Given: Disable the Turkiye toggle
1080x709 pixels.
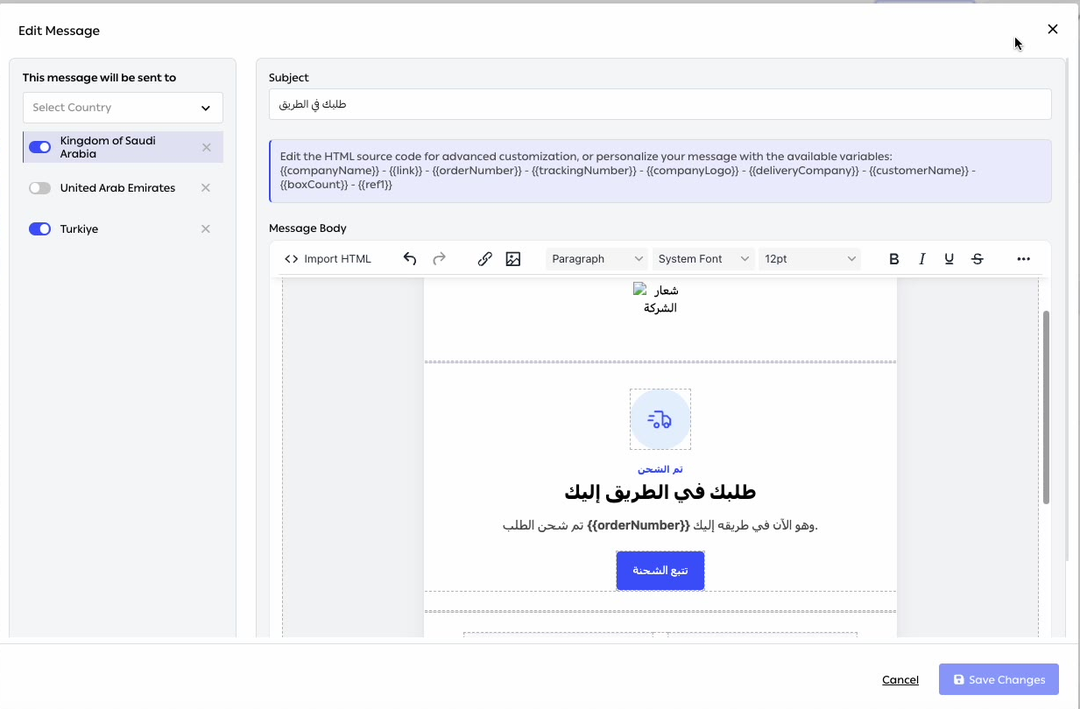Looking at the screenshot, I should 40,229.
